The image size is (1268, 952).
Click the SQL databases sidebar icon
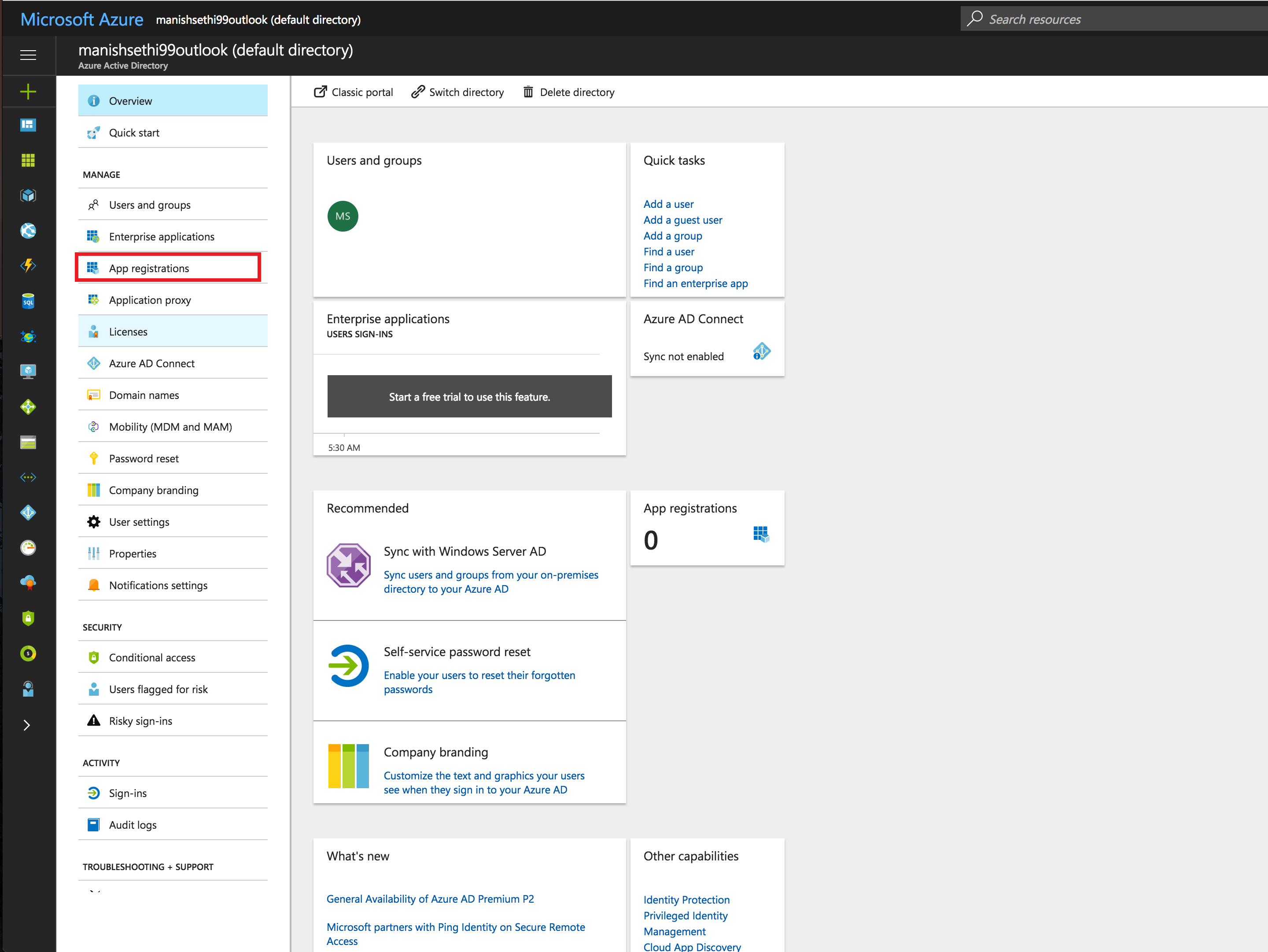[x=27, y=302]
